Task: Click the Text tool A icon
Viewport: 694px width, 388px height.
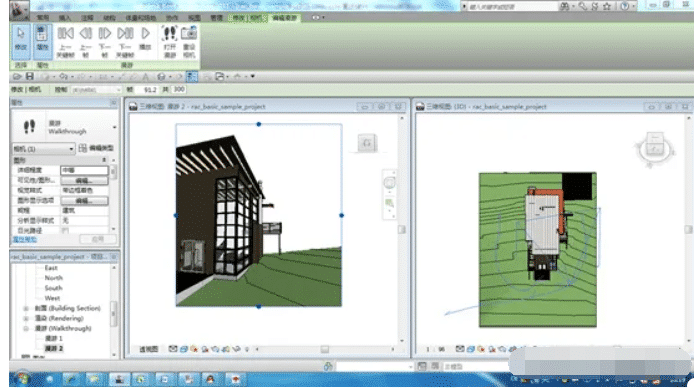Action: pyautogui.click(x=145, y=77)
